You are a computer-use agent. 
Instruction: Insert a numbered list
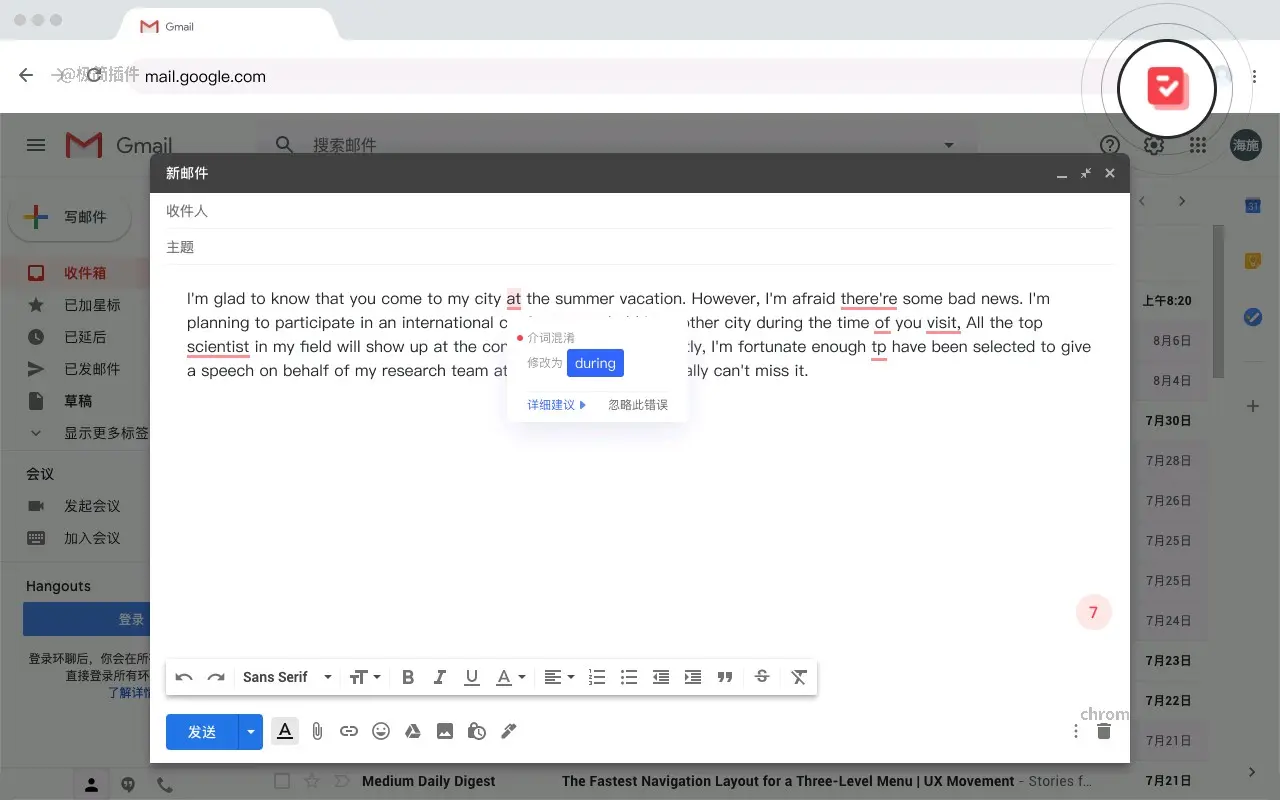(x=597, y=677)
